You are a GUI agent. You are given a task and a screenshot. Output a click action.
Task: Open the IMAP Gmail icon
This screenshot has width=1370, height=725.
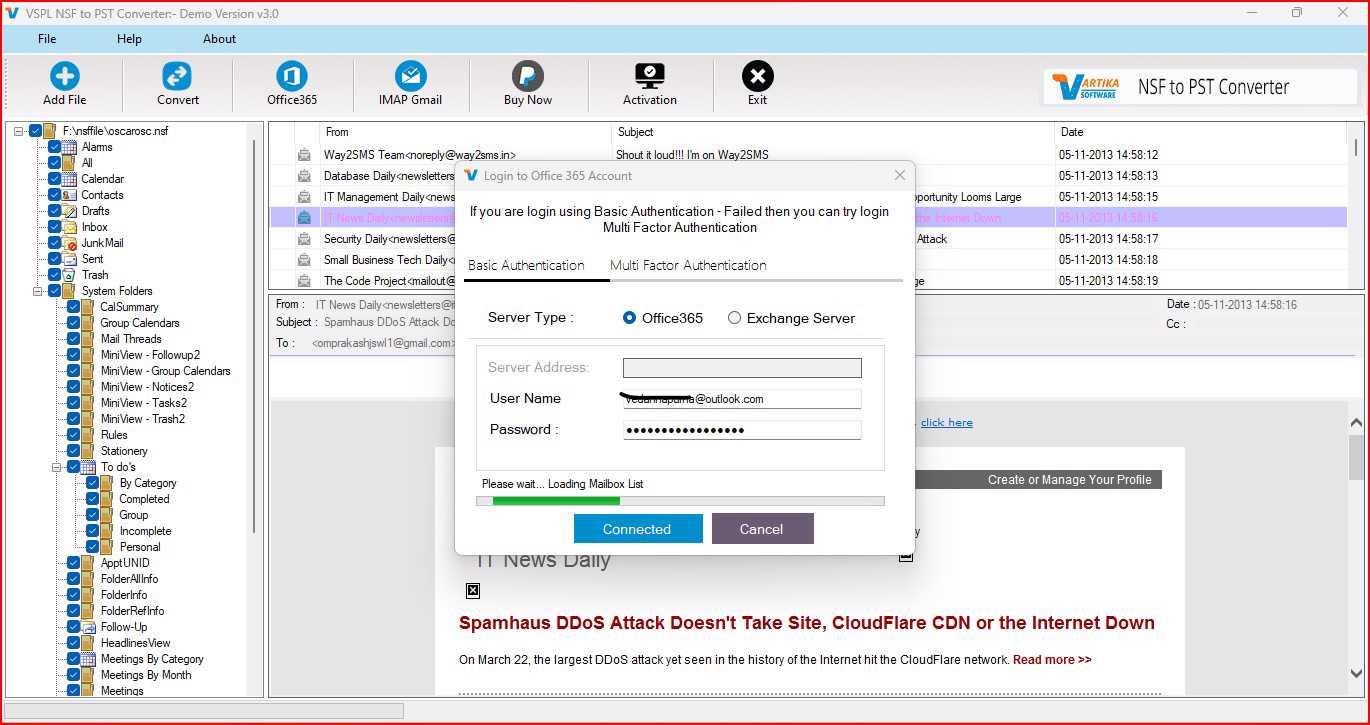tap(410, 76)
